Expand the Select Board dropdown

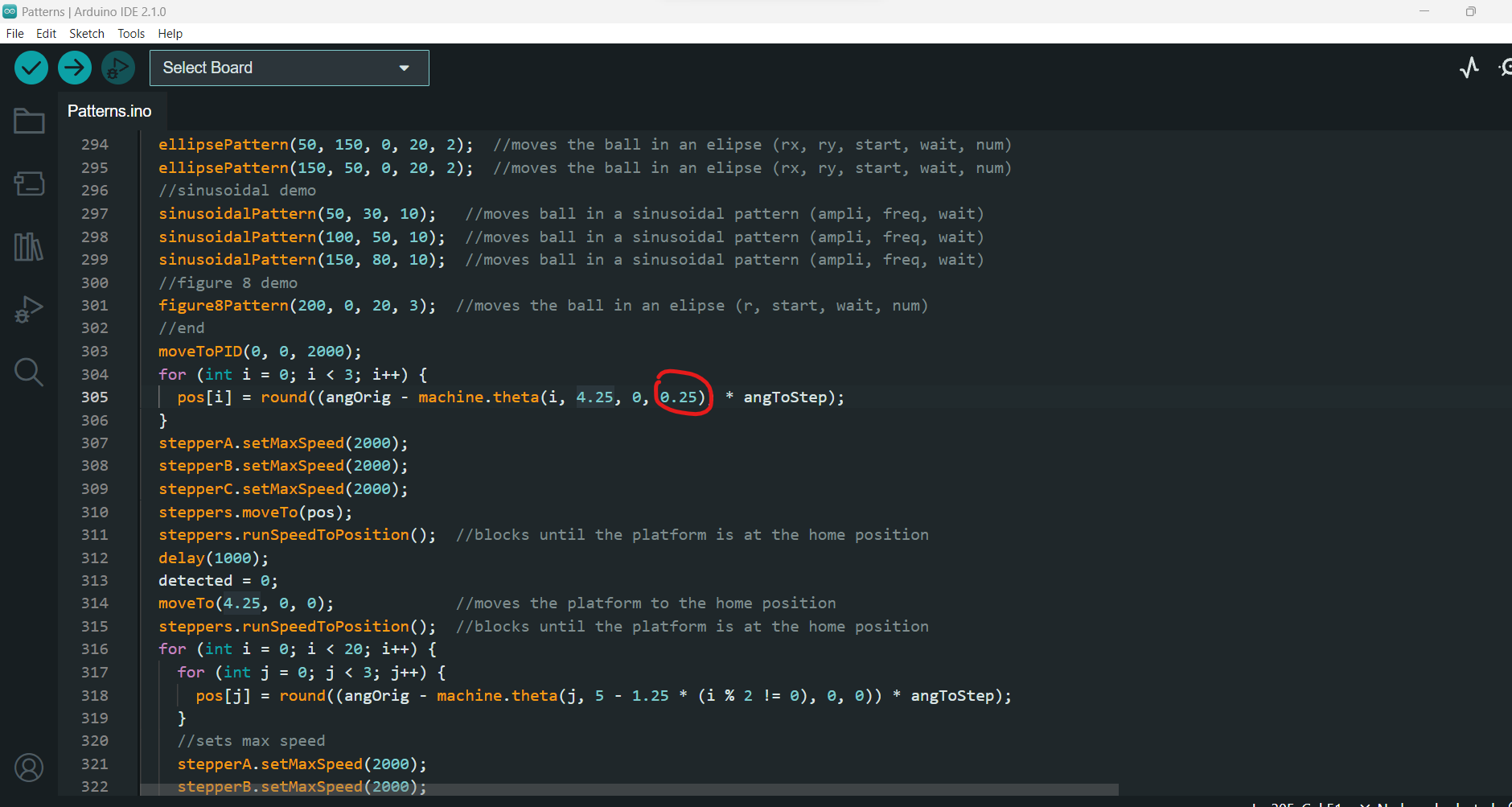[x=290, y=68]
